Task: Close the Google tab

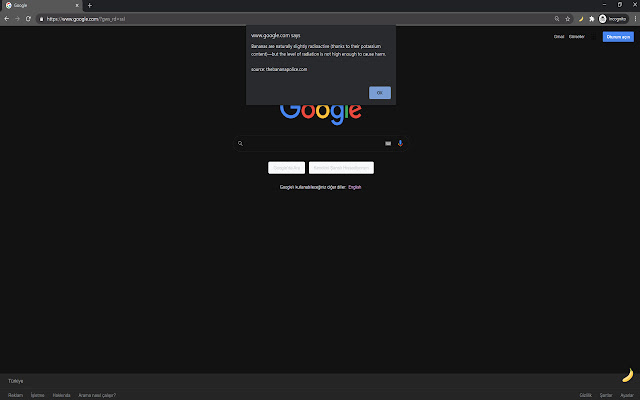Action: (x=77, y=5)
